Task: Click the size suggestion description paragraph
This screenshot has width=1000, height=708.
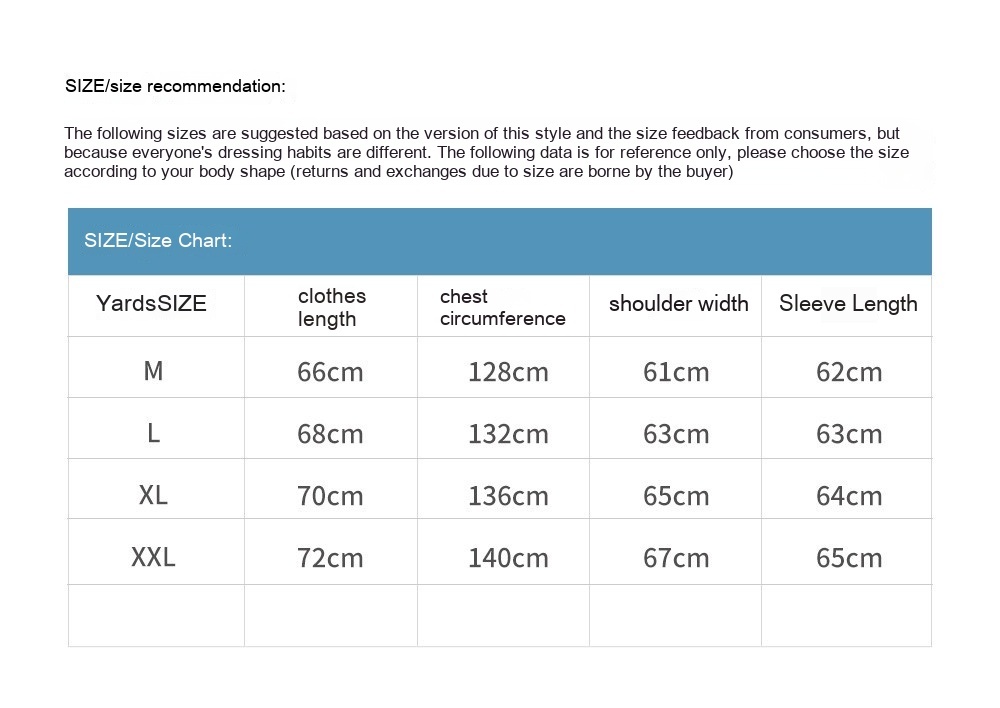Action: click(x=486, y=152)
